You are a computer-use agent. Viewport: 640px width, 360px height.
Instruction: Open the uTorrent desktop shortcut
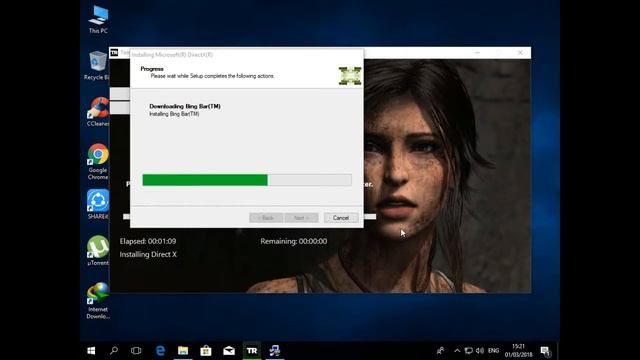point(98,251)
